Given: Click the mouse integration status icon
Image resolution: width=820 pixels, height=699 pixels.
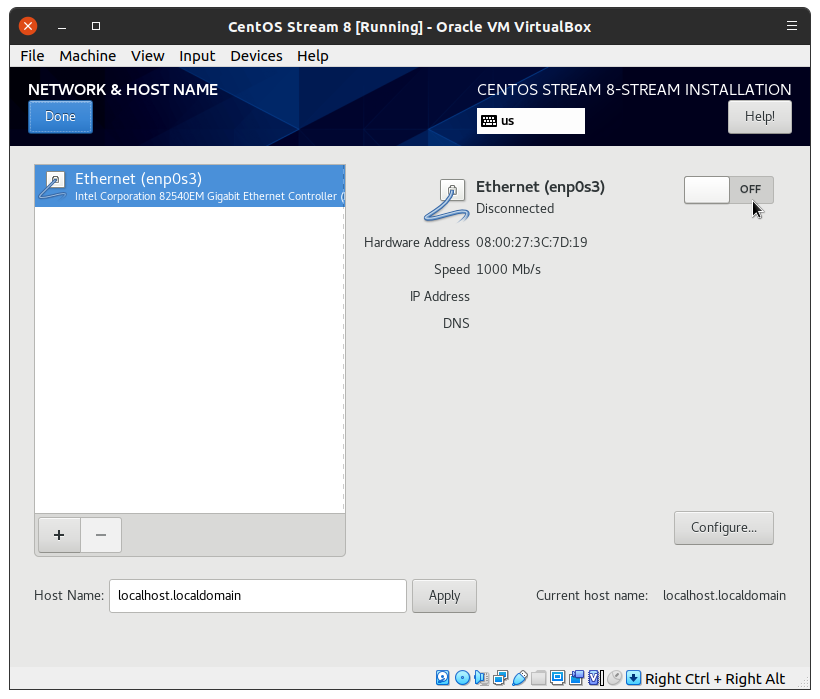Looking at the screenshot, I should coord(614,678).
